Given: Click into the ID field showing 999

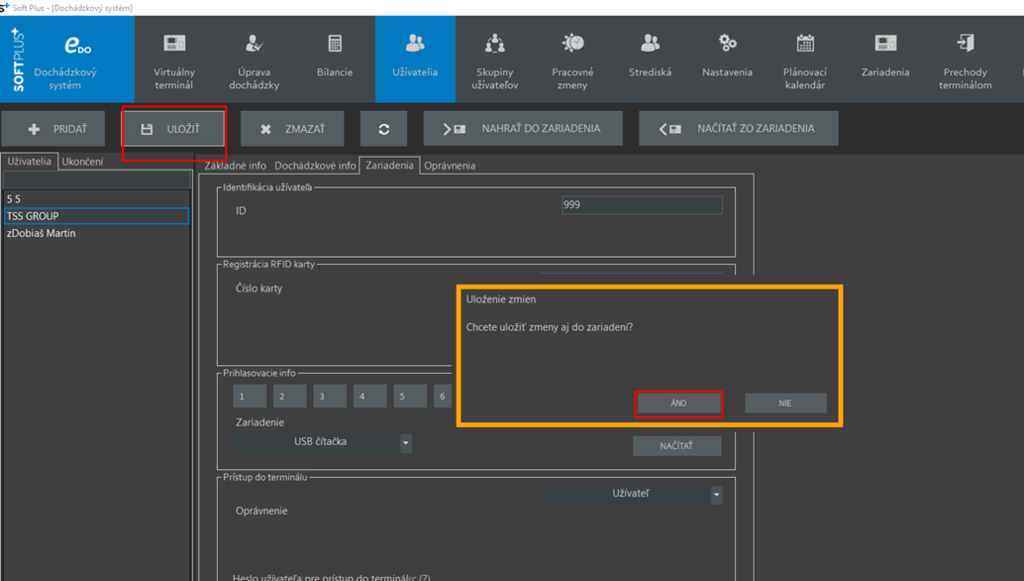Looking at the screenshot, I should pos(641,205).
